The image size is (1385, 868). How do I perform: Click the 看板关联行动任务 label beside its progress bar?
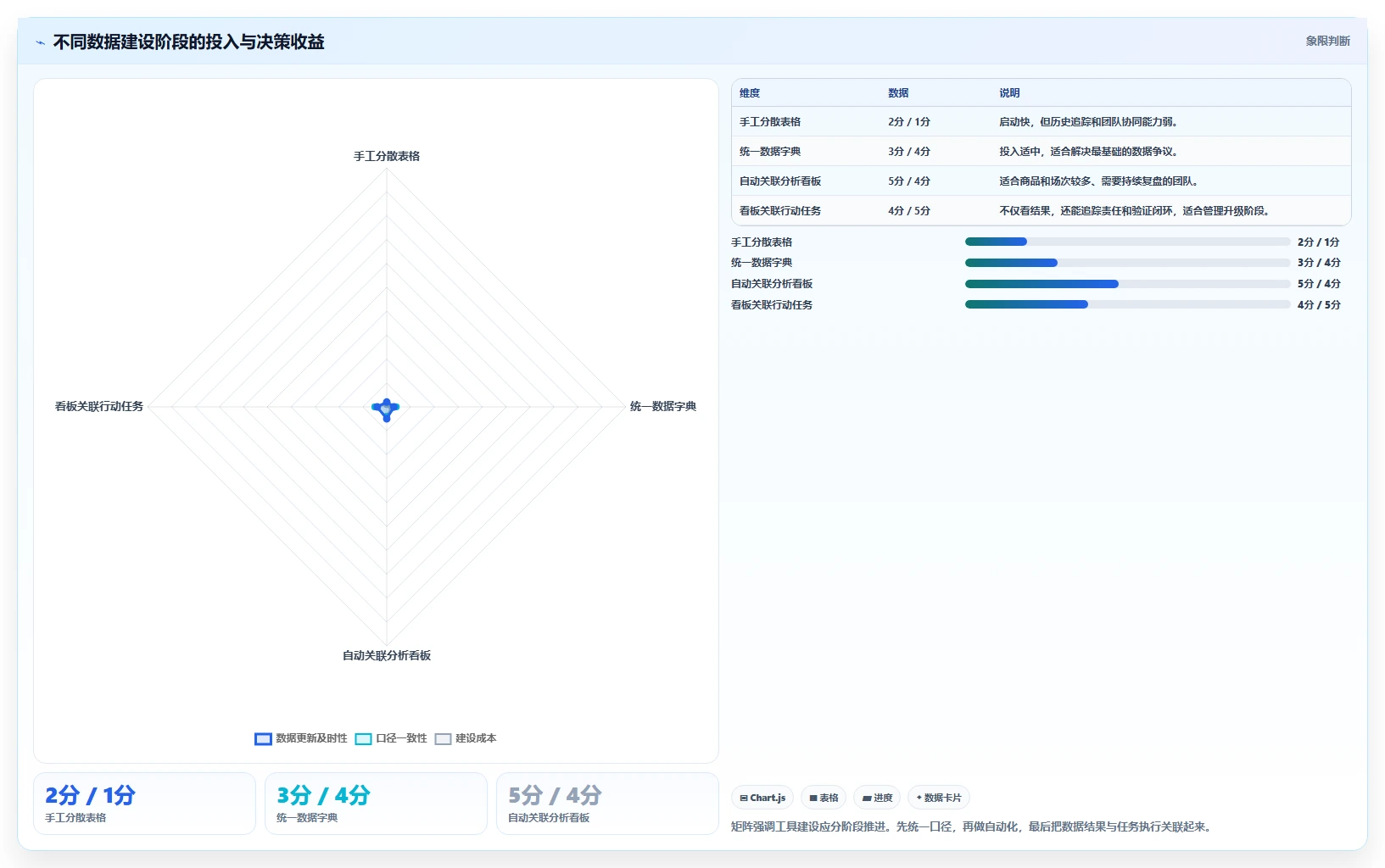click(772, 305)
